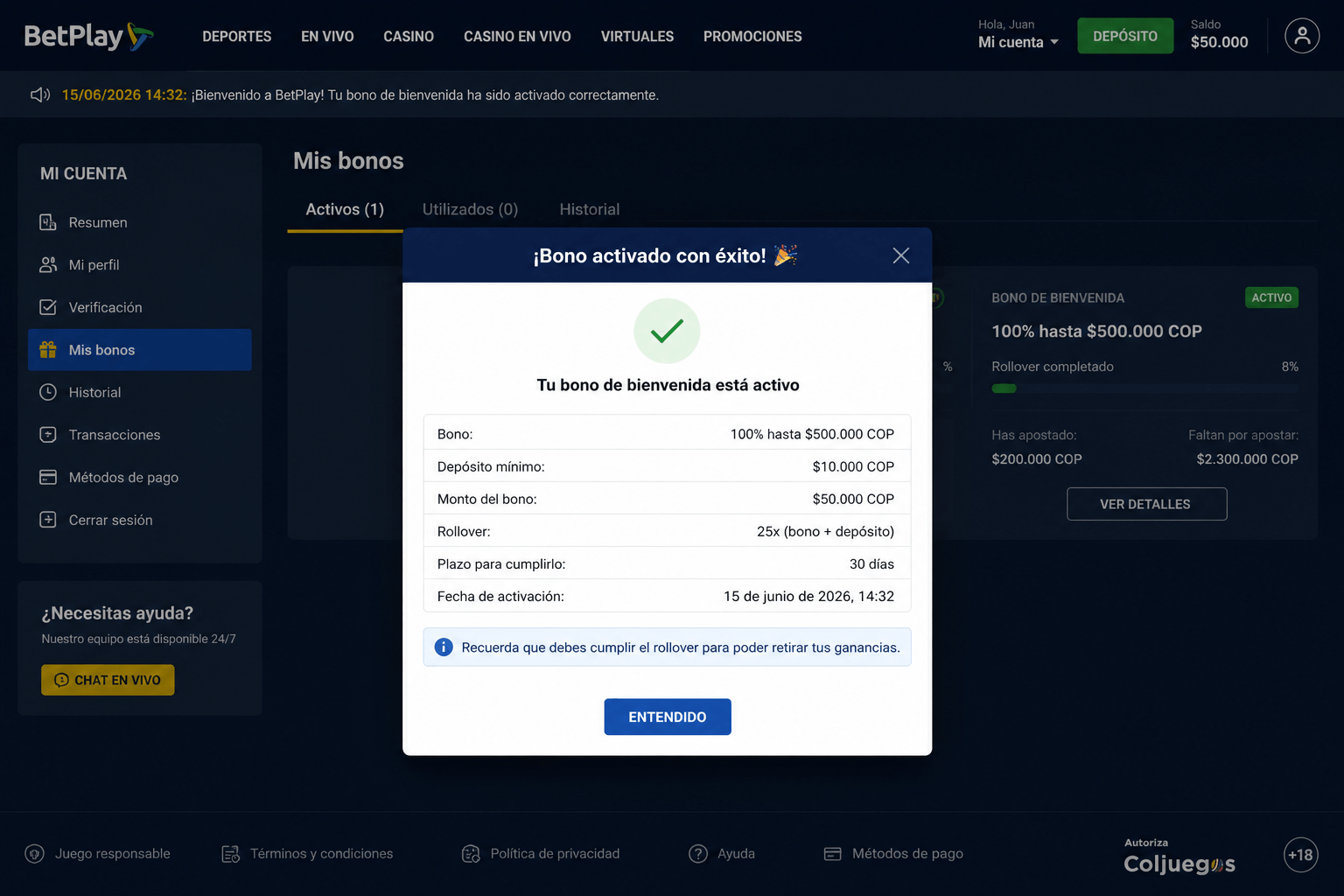Image resolution: width=1344 pixels, height=896 pixels.
Task: Switch to the Historial bonos tab
Action: pos(590,209)
